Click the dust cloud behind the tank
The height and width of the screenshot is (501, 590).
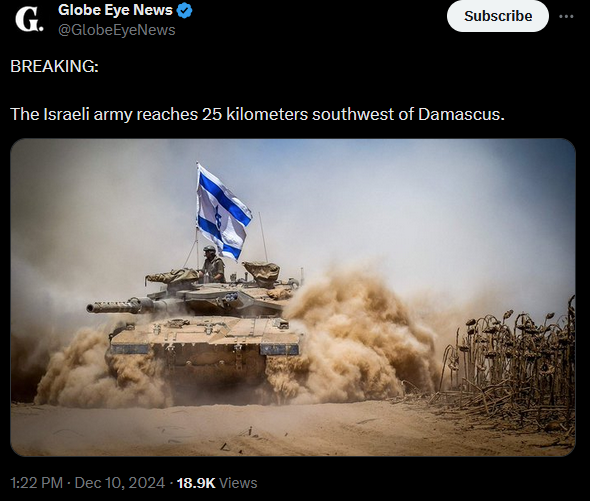(357, 335)
